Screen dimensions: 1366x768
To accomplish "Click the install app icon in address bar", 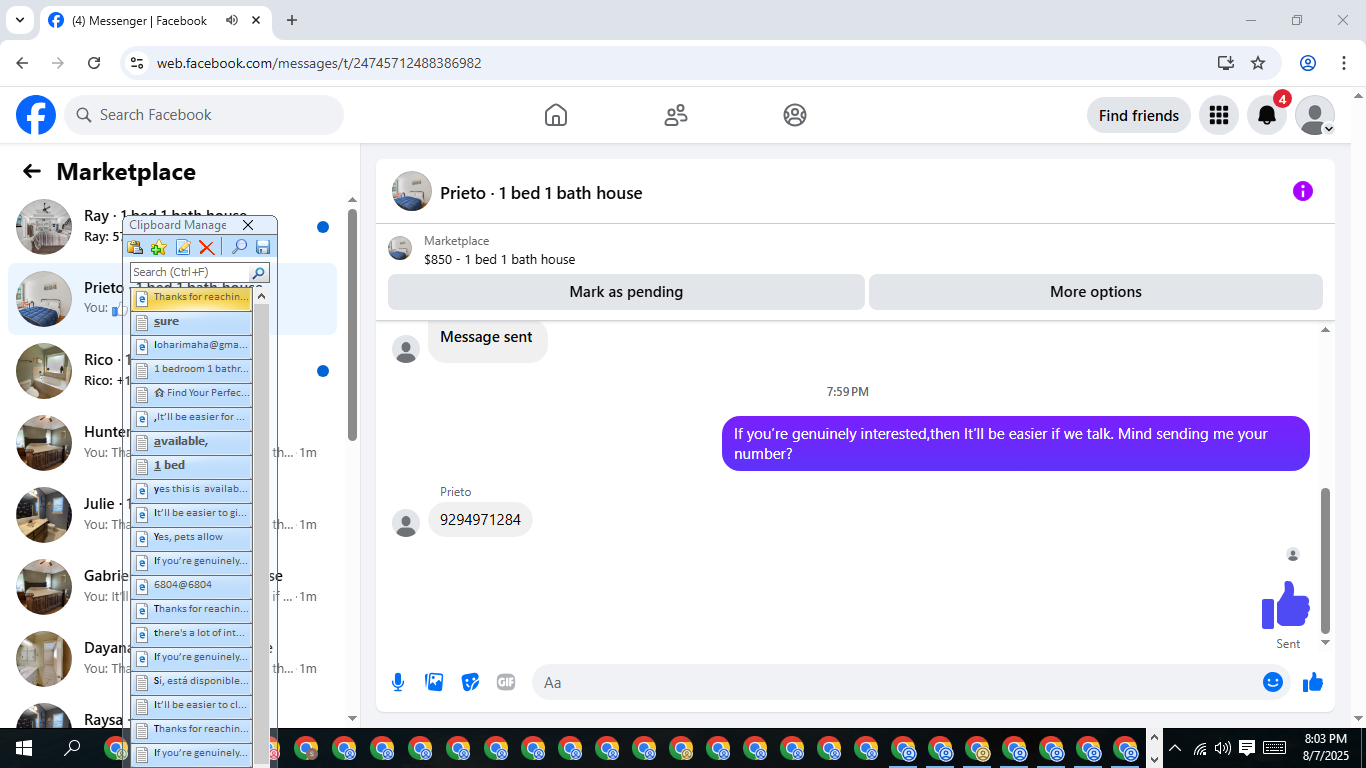I will pyautogui.click(x=1226, y=63).
